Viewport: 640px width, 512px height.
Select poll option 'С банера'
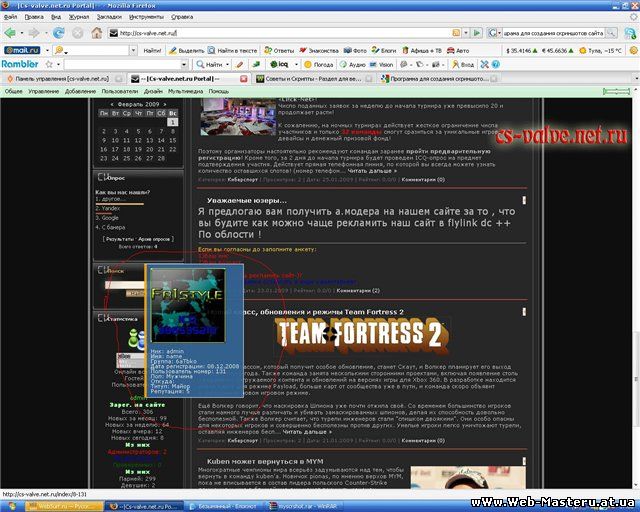click(110, 226)
